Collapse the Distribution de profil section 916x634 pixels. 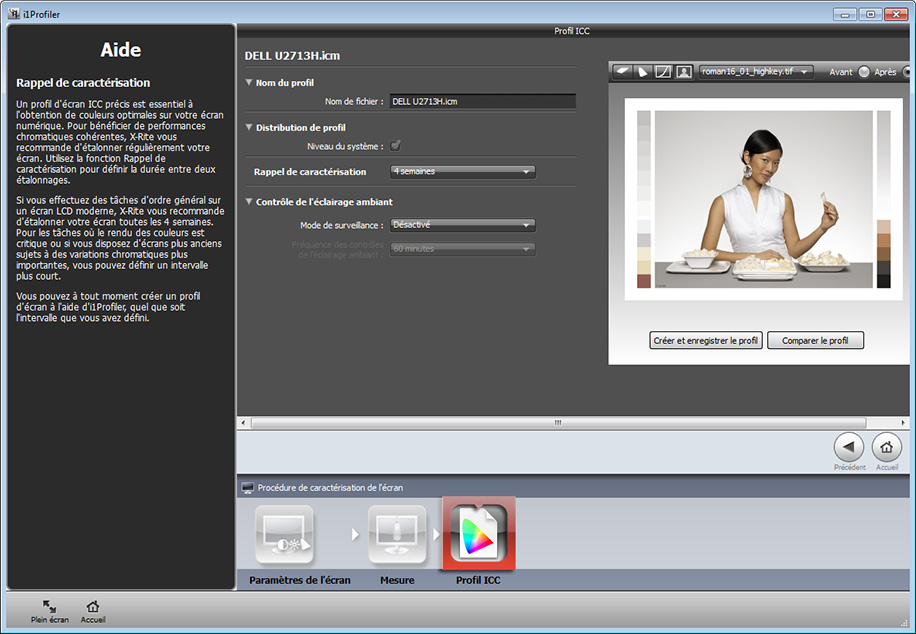pyautogui.click(x=249, y=127)
